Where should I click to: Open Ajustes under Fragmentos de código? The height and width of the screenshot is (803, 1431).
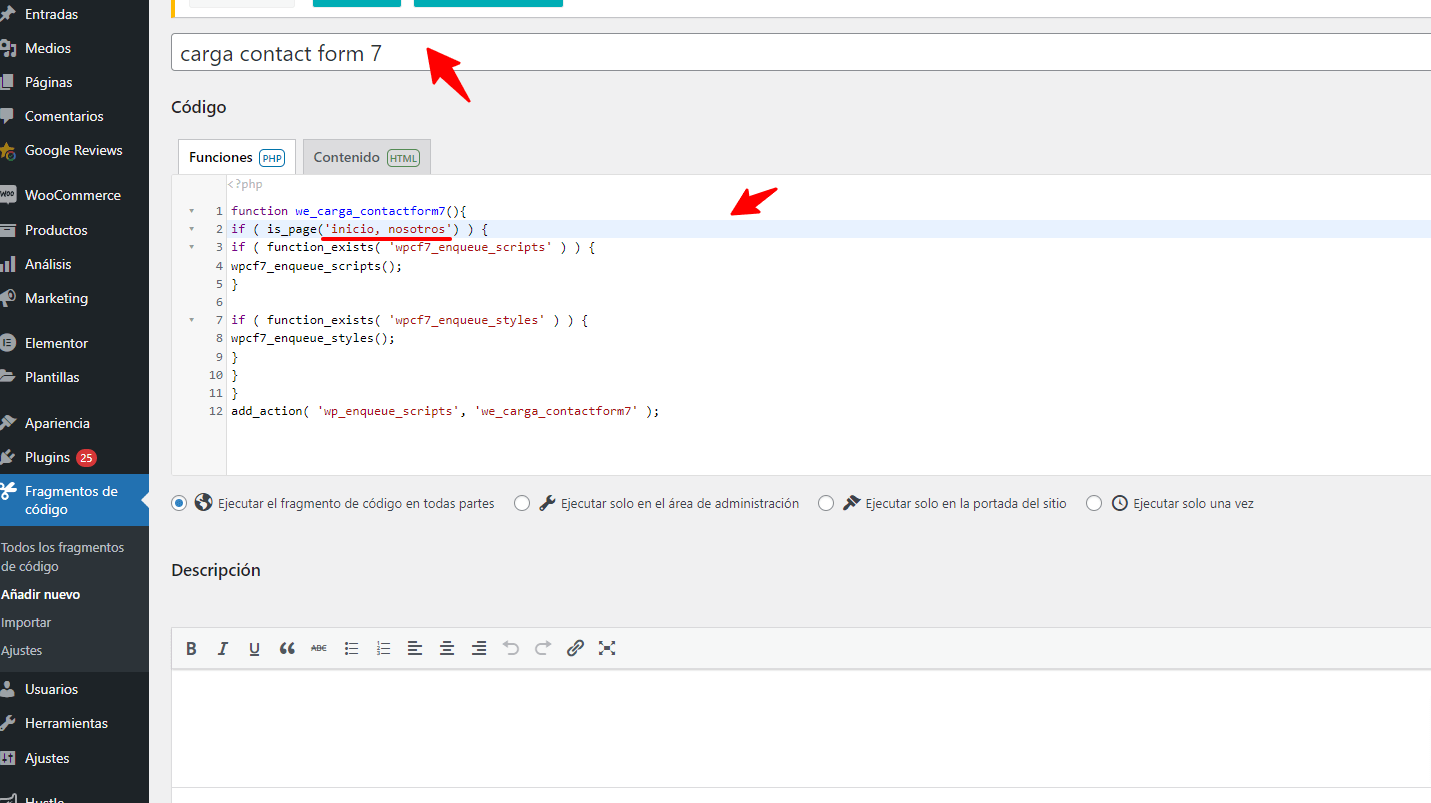[x=22, y=650]
